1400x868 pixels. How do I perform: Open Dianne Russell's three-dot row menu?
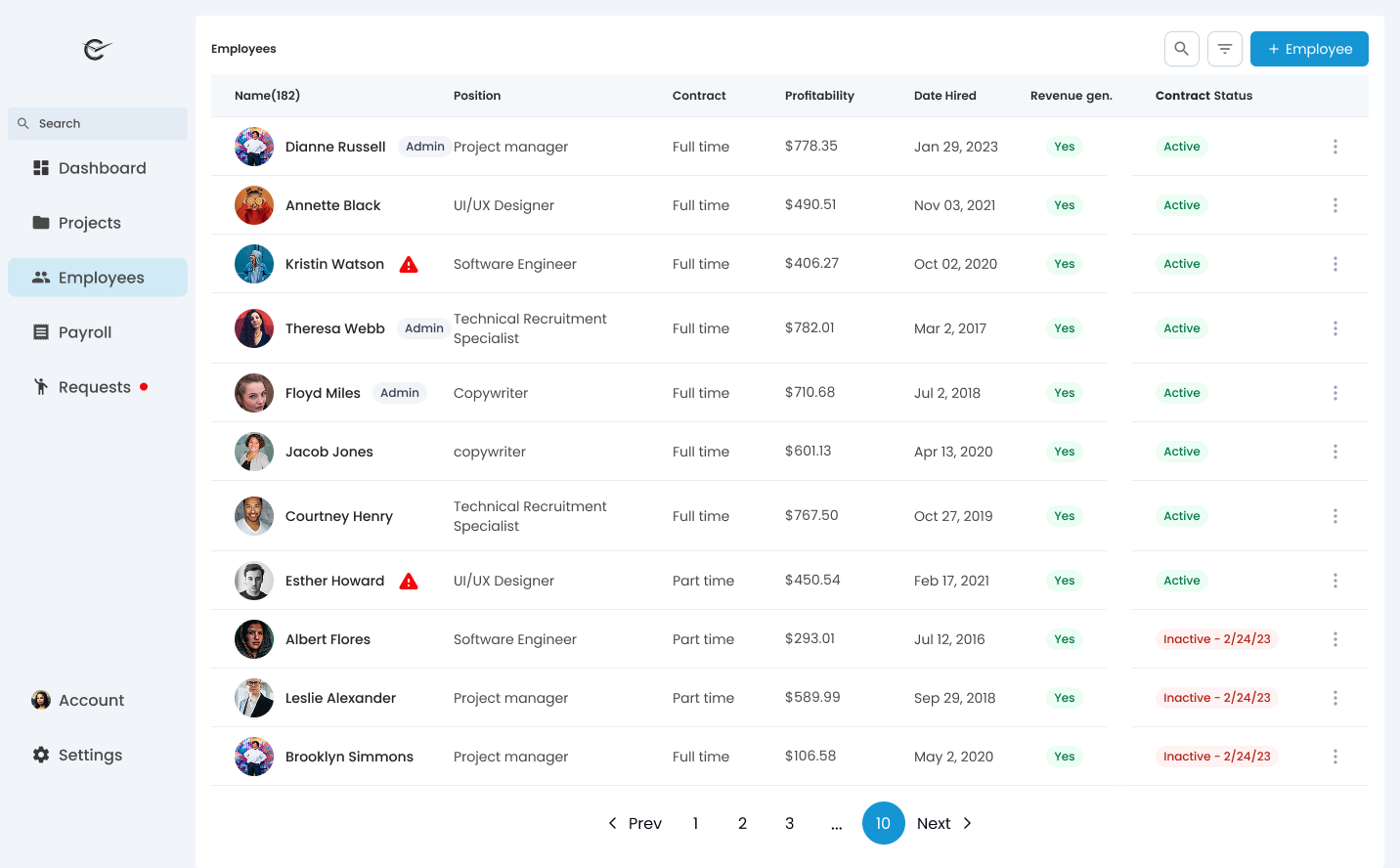[1334, 147]
